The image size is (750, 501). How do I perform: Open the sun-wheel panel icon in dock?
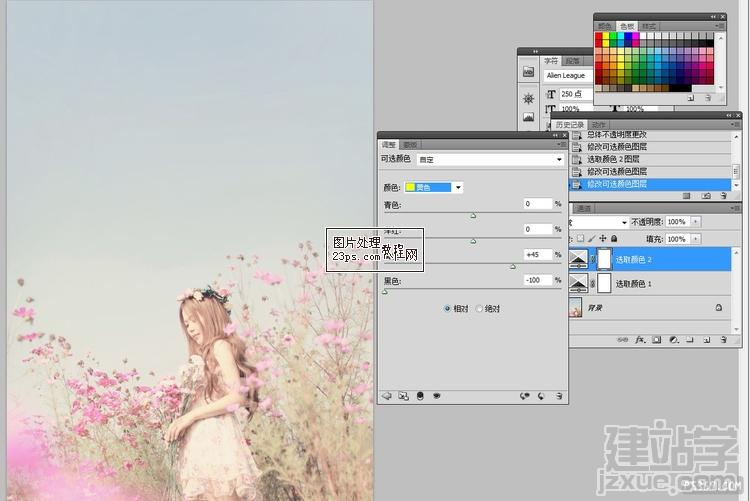[x=528, y=99]
